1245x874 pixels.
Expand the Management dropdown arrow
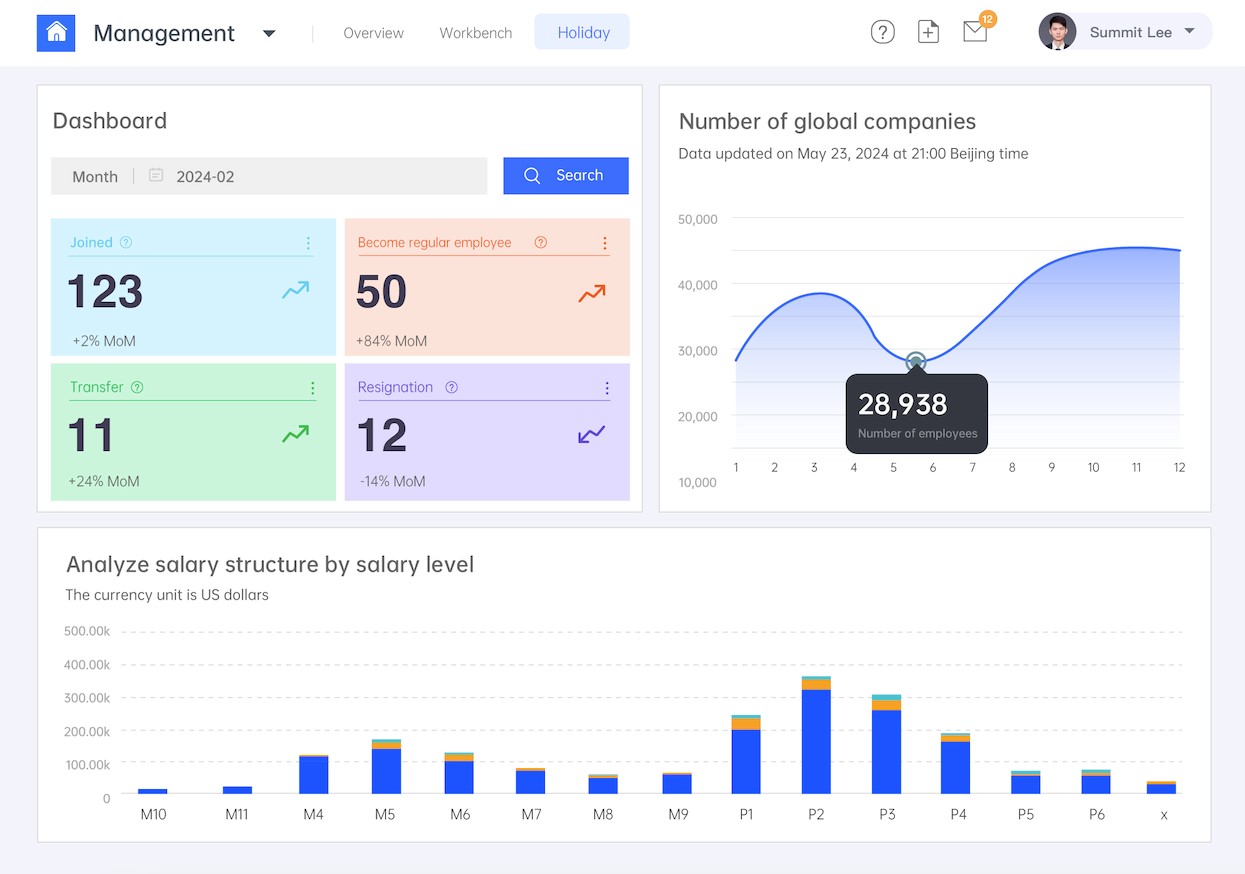(269, 33)
